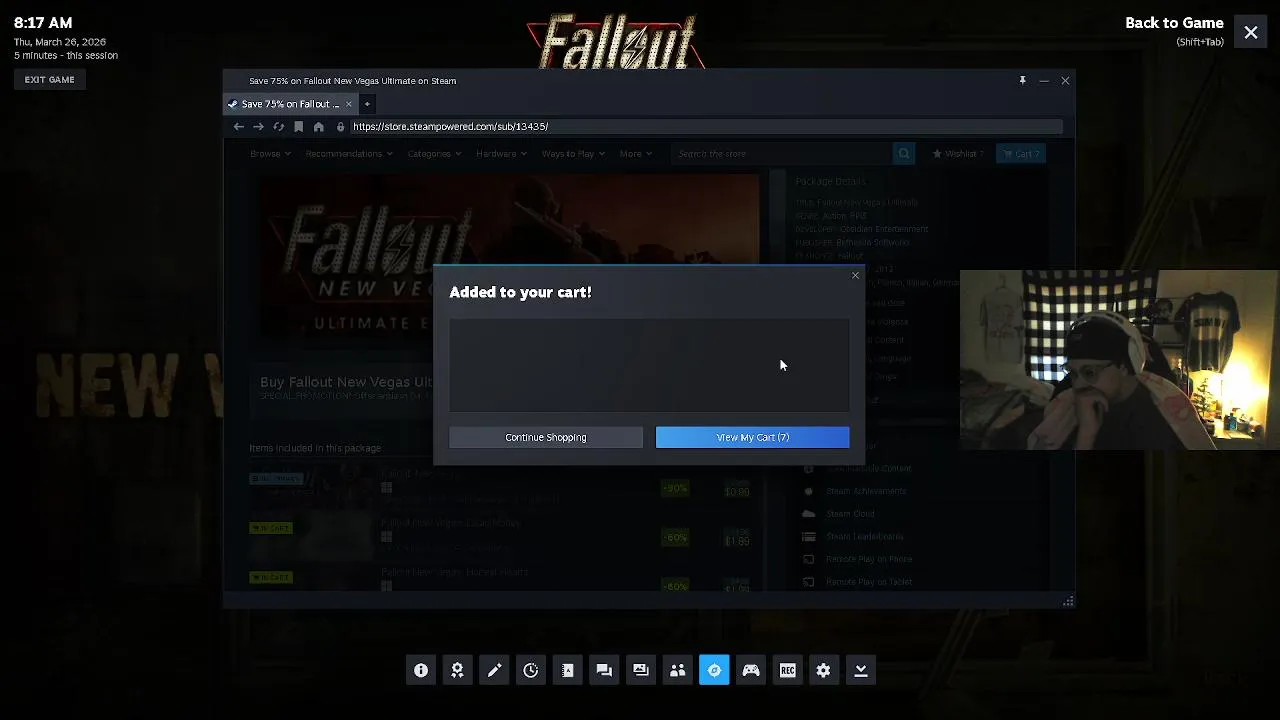Open the Cart button in store header
The width and height of the screenshot is (1280, 720).
click(1021, 154)
